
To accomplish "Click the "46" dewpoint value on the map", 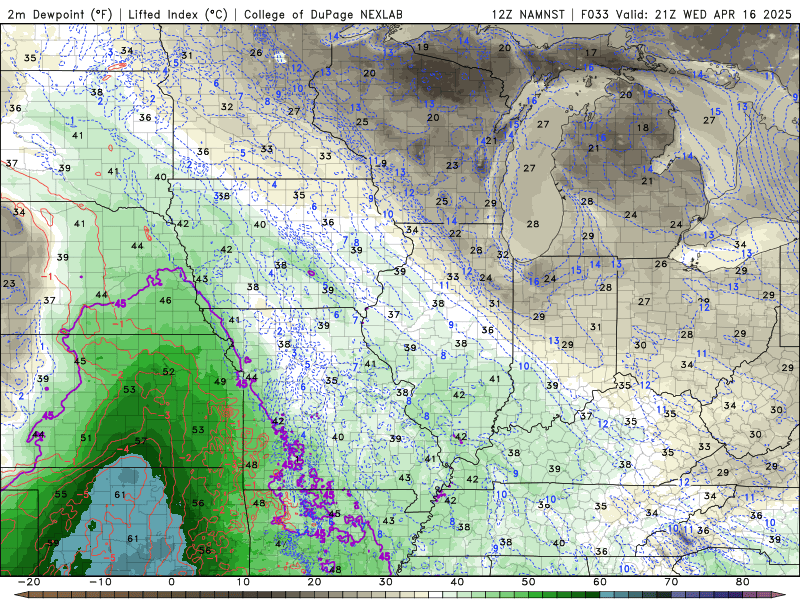I will click(x=165, y=301).
